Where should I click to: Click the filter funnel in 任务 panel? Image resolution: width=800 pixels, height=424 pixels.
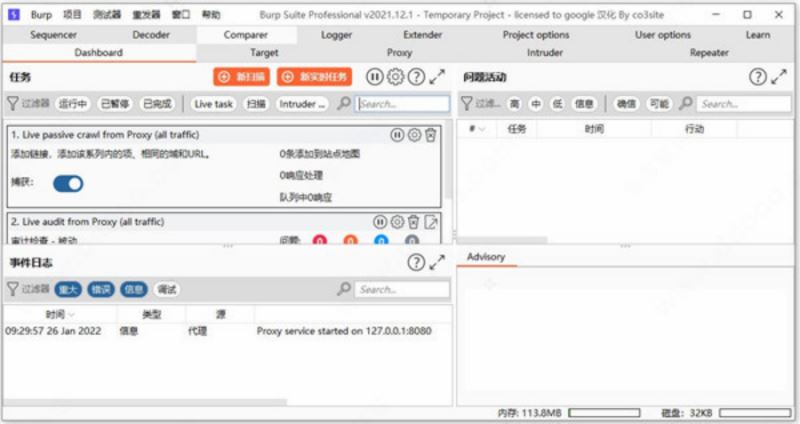(13, 104)
